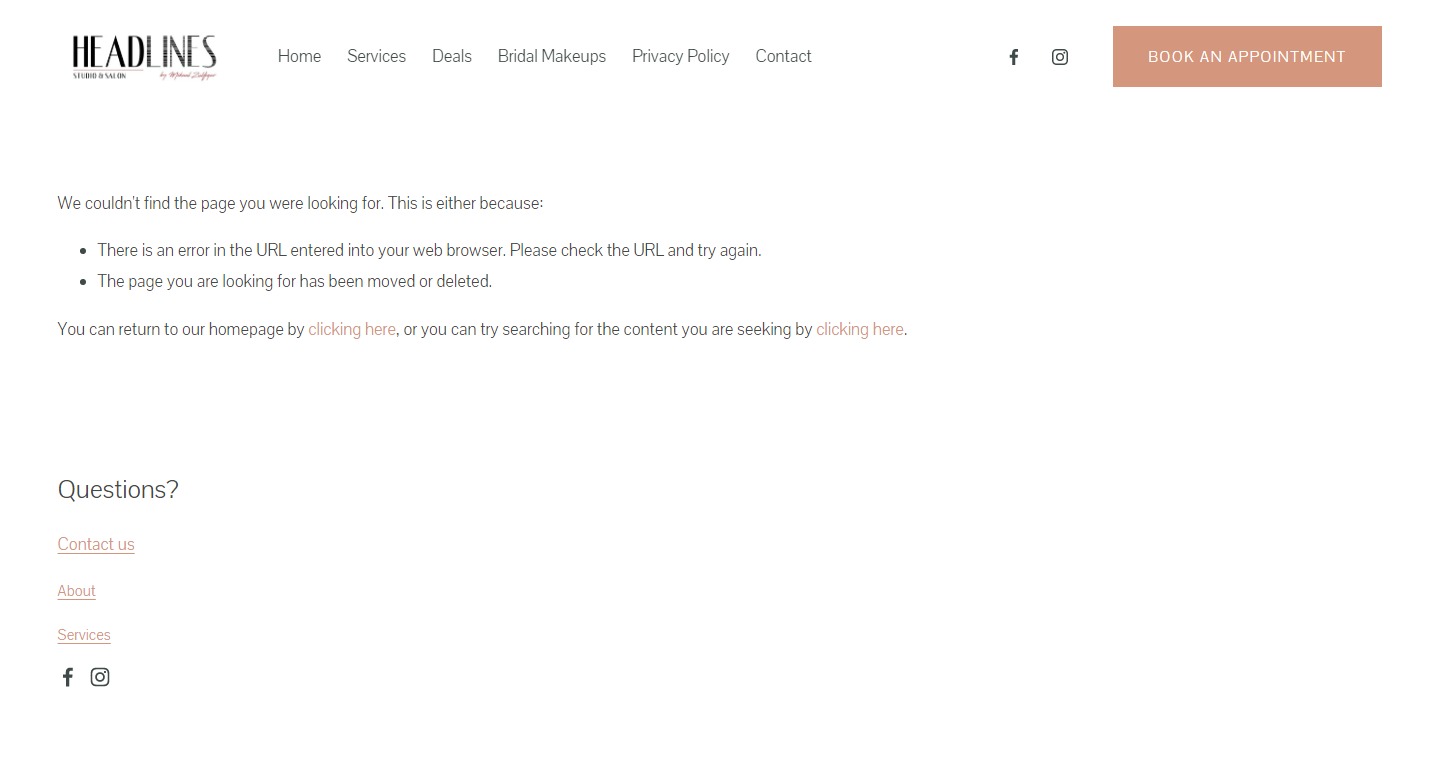
Task: Open Instagram profile from header icon
Action: point(1059,57)
